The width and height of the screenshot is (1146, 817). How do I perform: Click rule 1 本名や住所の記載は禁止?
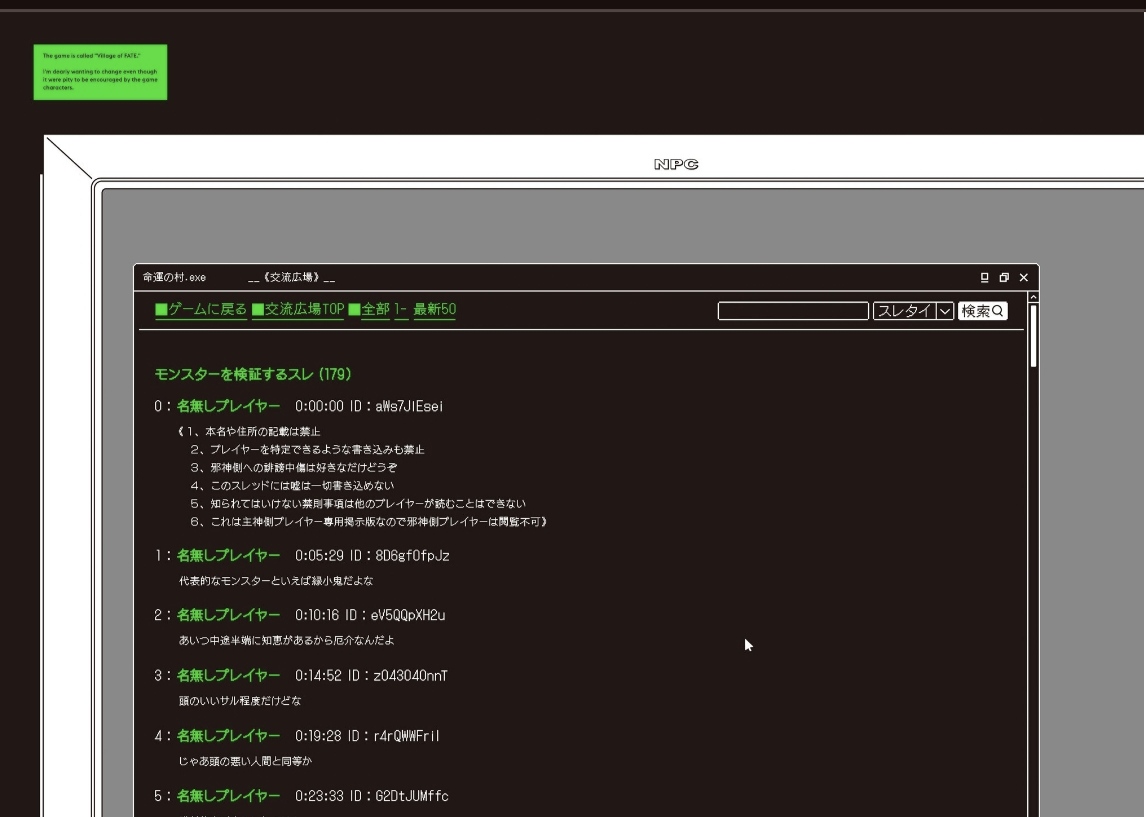coord(249,431)
